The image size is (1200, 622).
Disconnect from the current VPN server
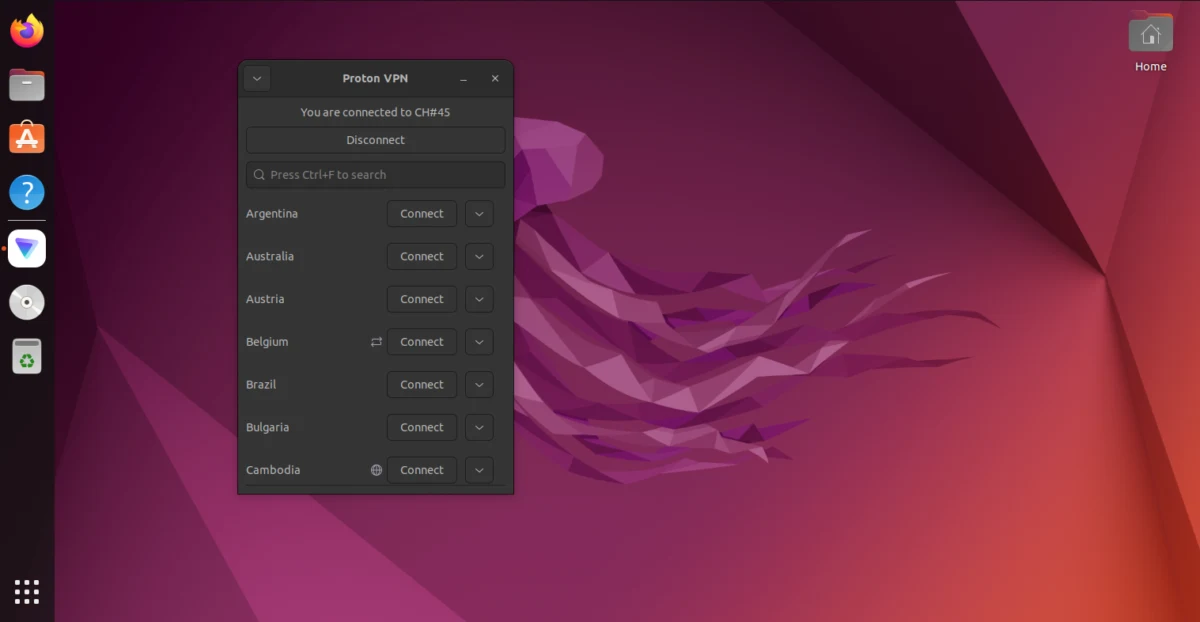375,140
